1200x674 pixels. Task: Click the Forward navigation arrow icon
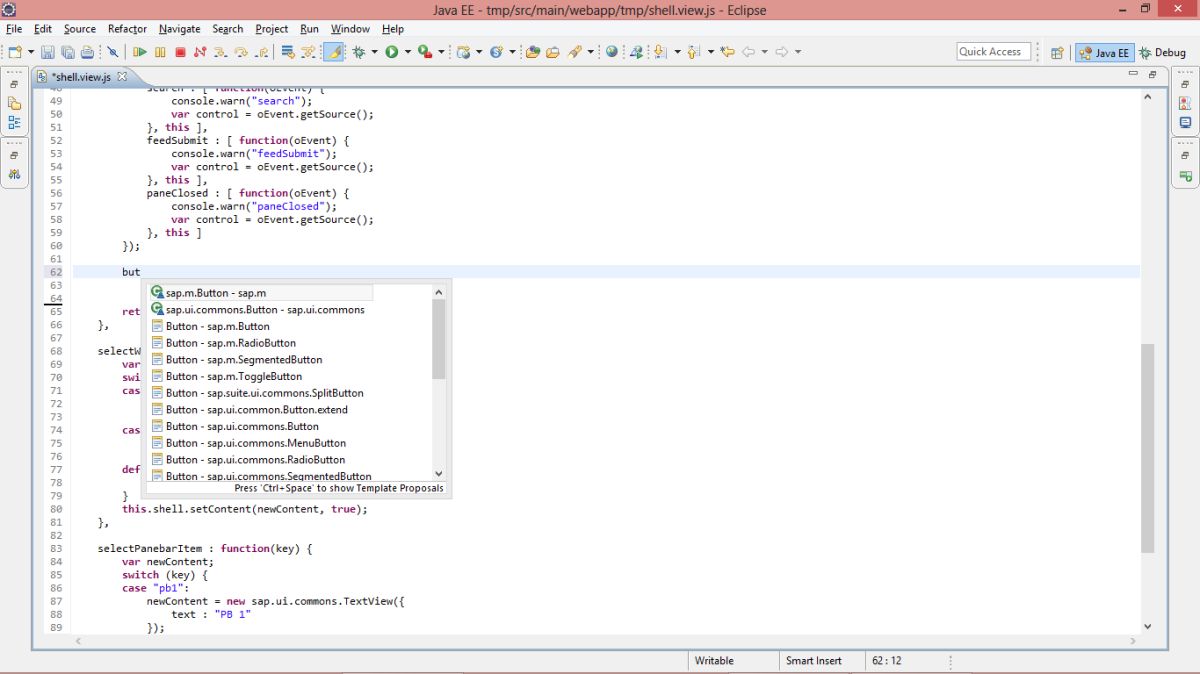(782, 52)
